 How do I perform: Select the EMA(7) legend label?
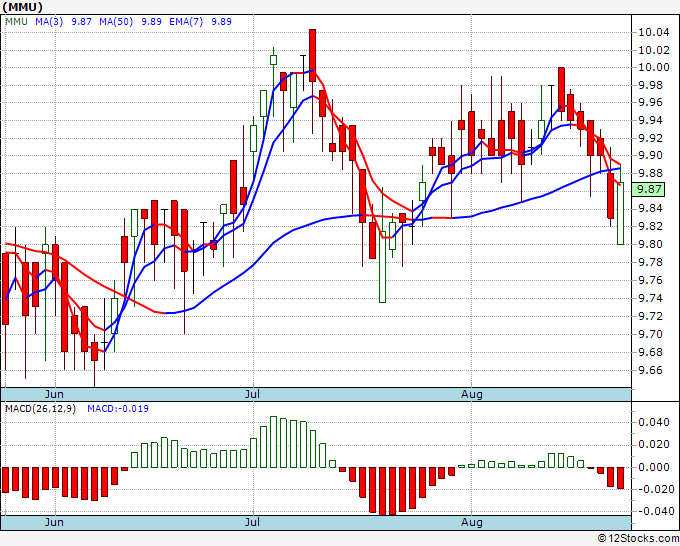click(x=186, y=22)
